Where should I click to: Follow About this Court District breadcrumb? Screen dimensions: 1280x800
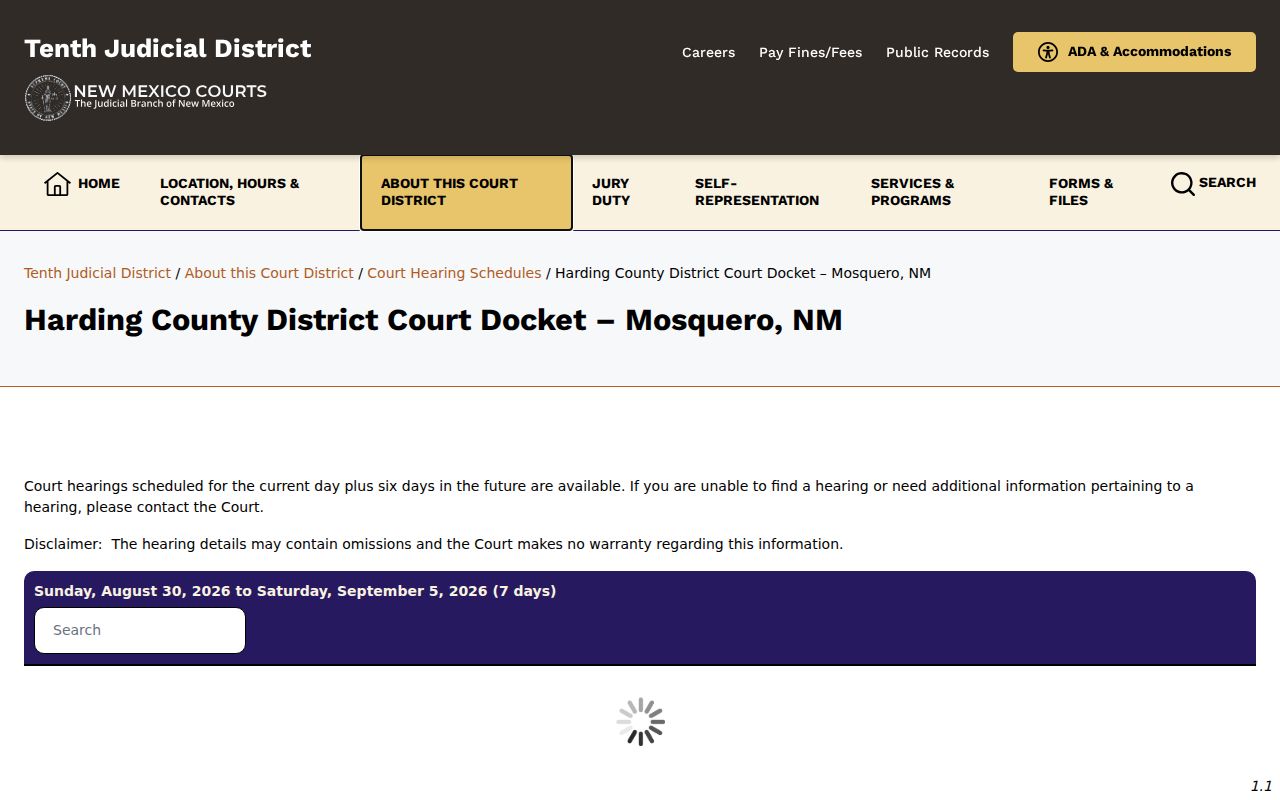(x=269, y=273)
